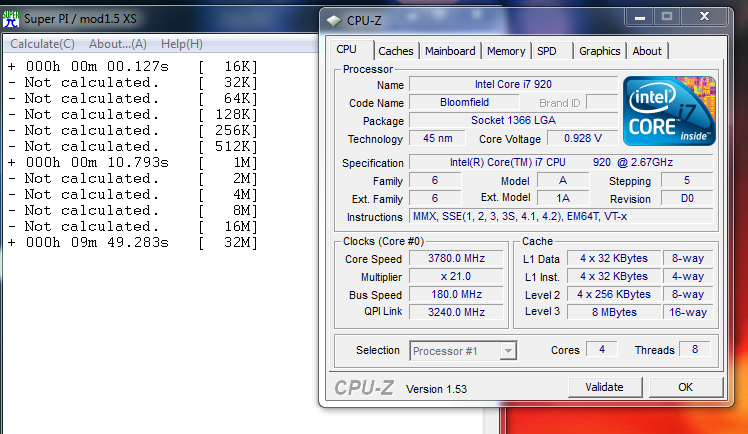Click the Threads value '8'
This screenshot has width=748, height=434.
point(695,350)
